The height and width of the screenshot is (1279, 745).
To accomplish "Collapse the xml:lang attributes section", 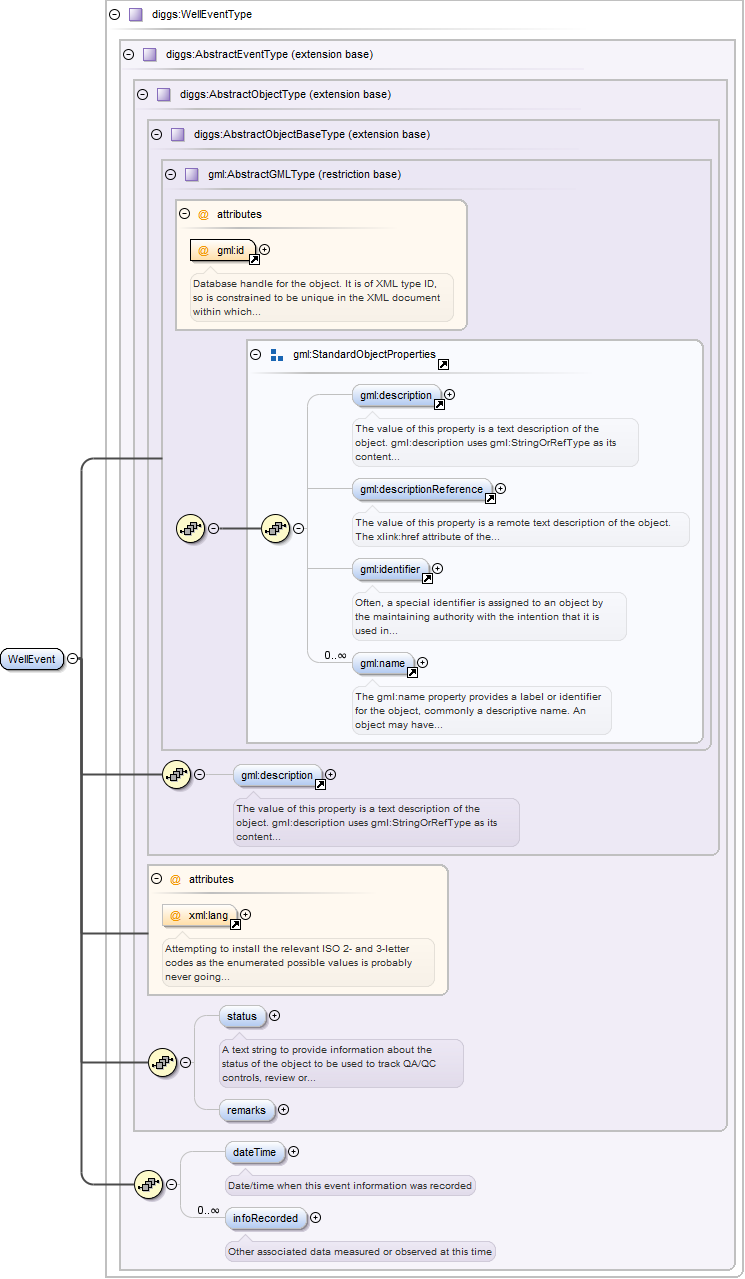I will pyautogui.click(x=156, y=879).
